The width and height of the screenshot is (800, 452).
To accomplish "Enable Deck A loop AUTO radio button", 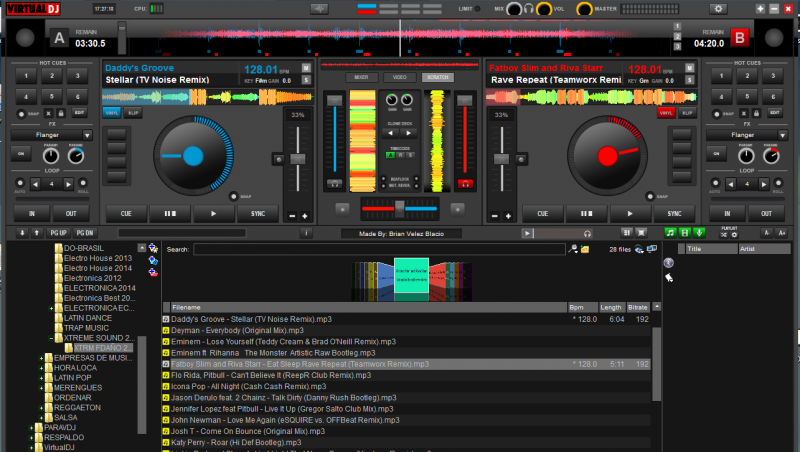I will (x=20, y=183).
